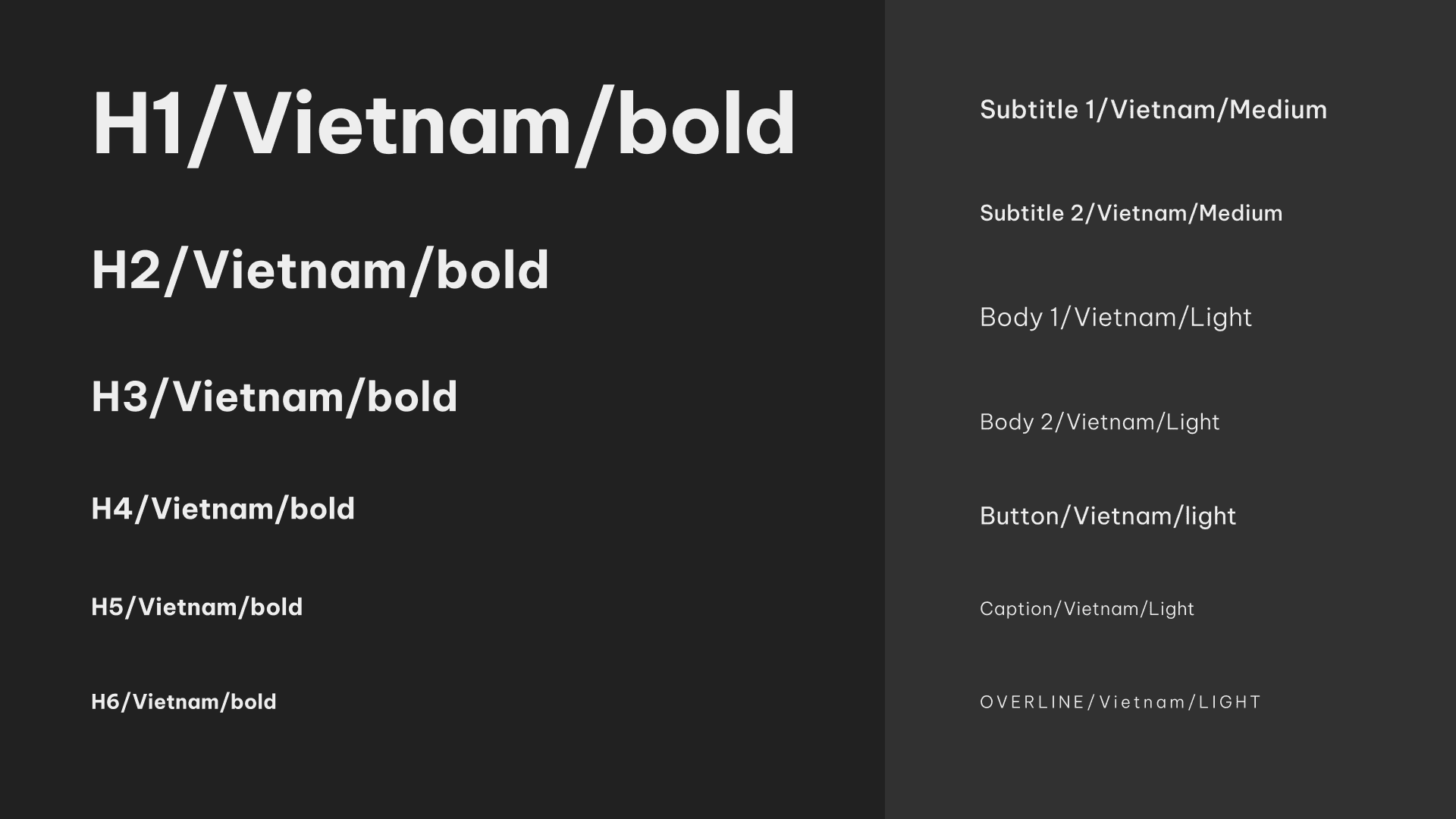Select the H4/Vietnam/bold heading line
The height and width of the screenshot is (819, 1456).
pyautogui.click(x=223, y=509)
